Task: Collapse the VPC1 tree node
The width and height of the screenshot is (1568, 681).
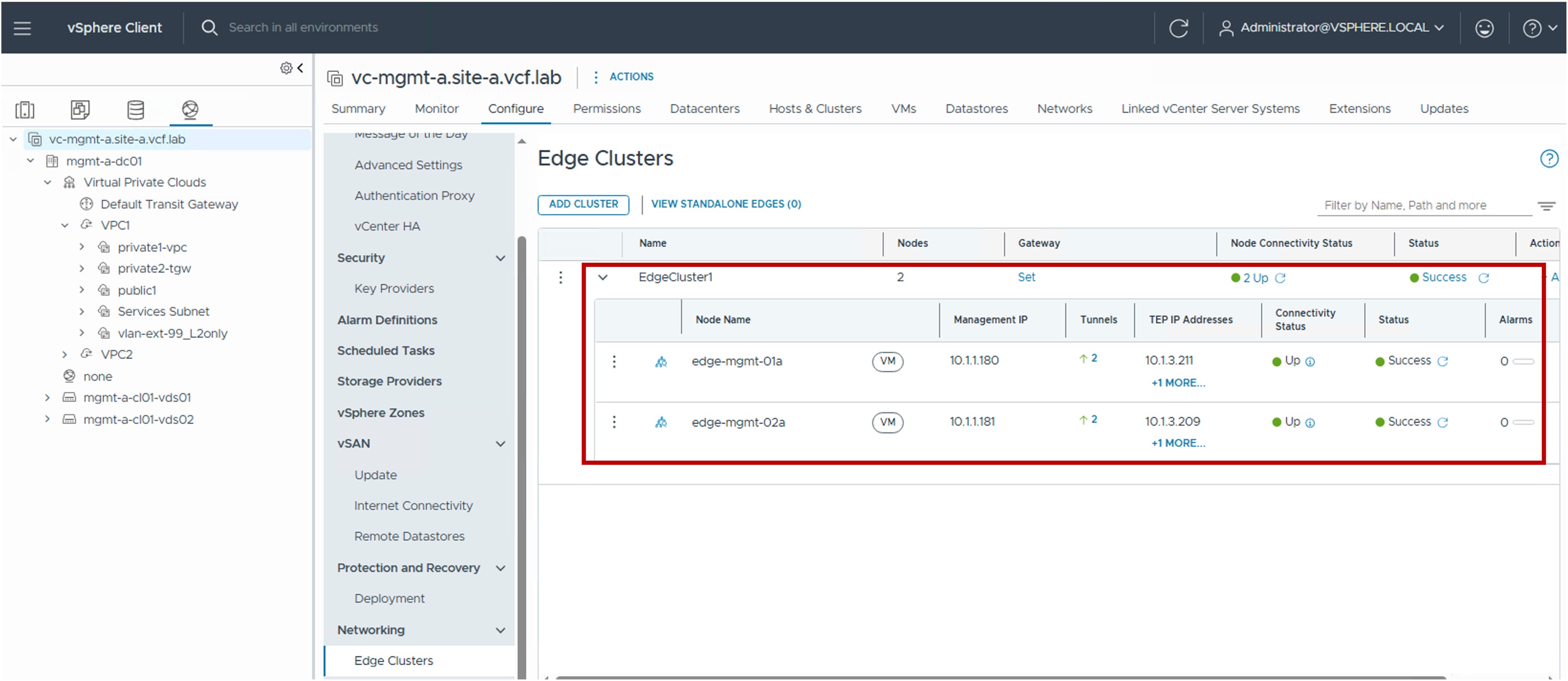Action: coord(65,225)
